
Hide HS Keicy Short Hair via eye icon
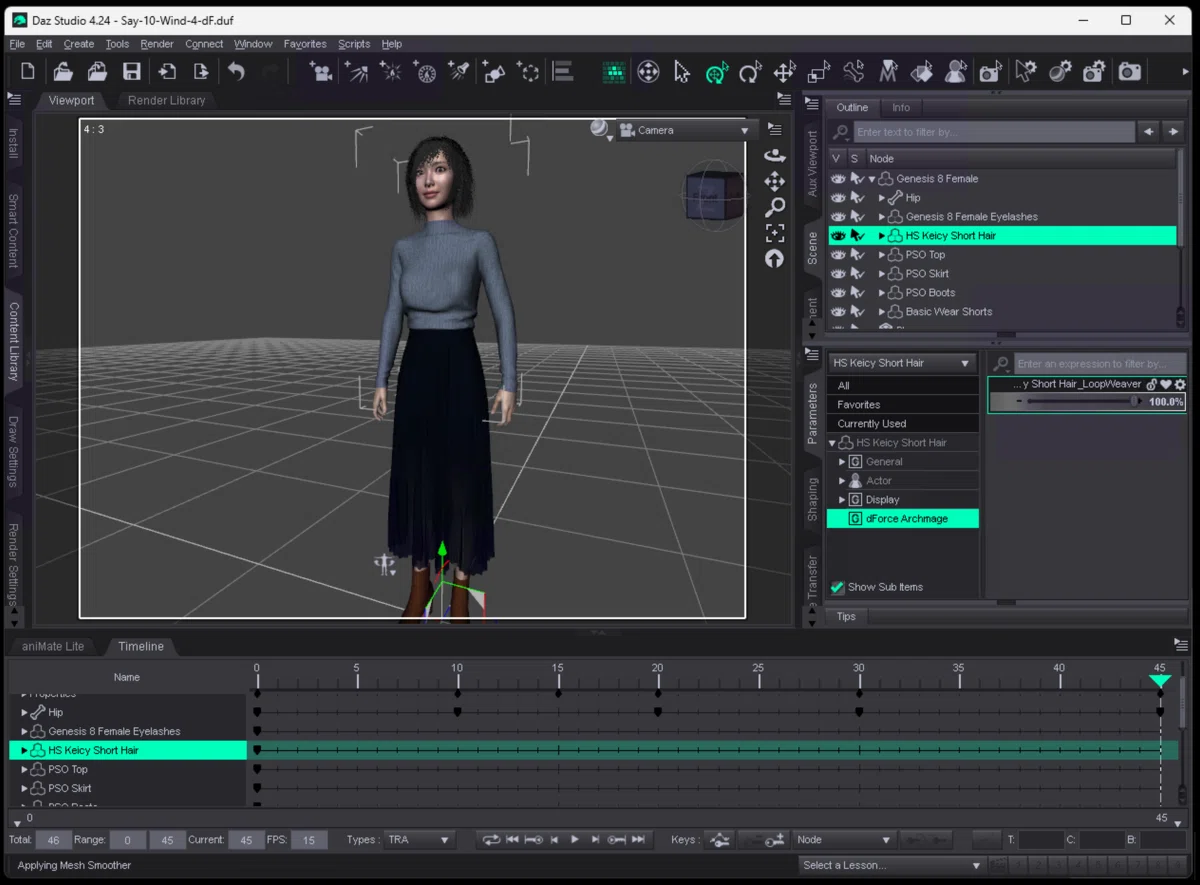point(838,236)
